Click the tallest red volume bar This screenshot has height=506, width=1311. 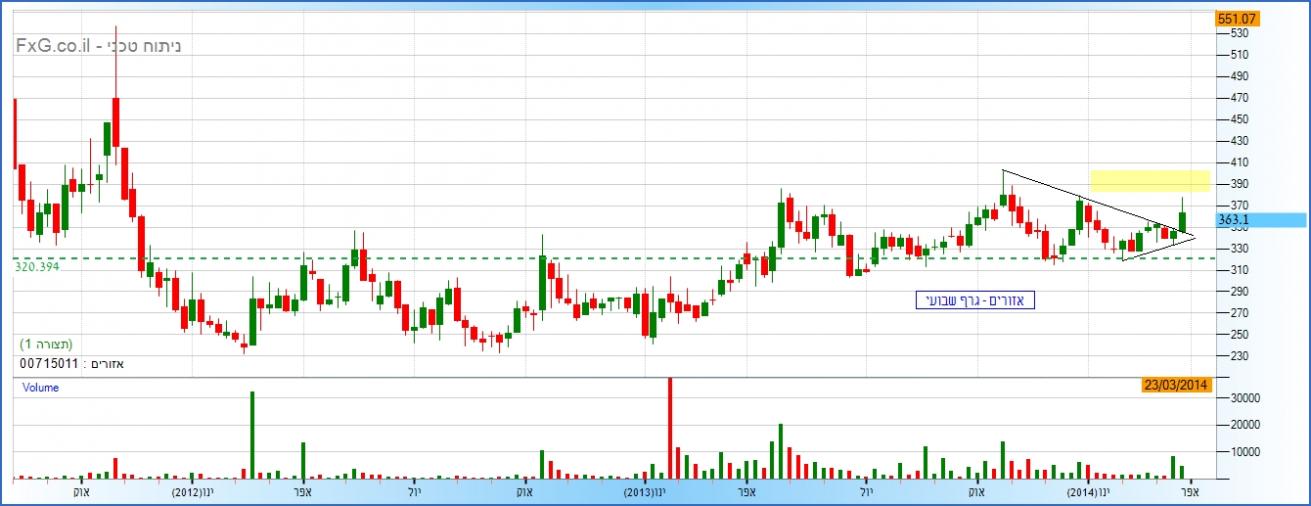pyautogui.click(x=669, y=430)
